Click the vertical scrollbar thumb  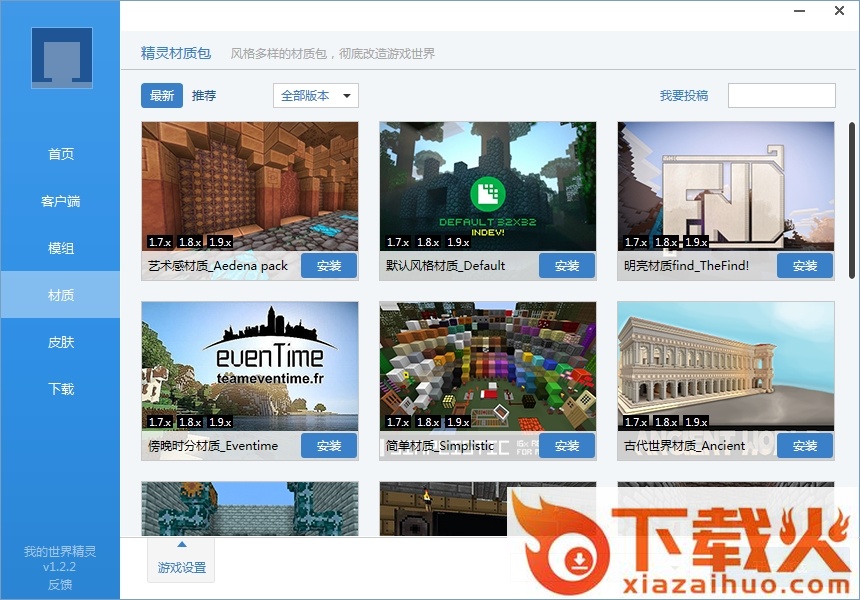(852, 200)
